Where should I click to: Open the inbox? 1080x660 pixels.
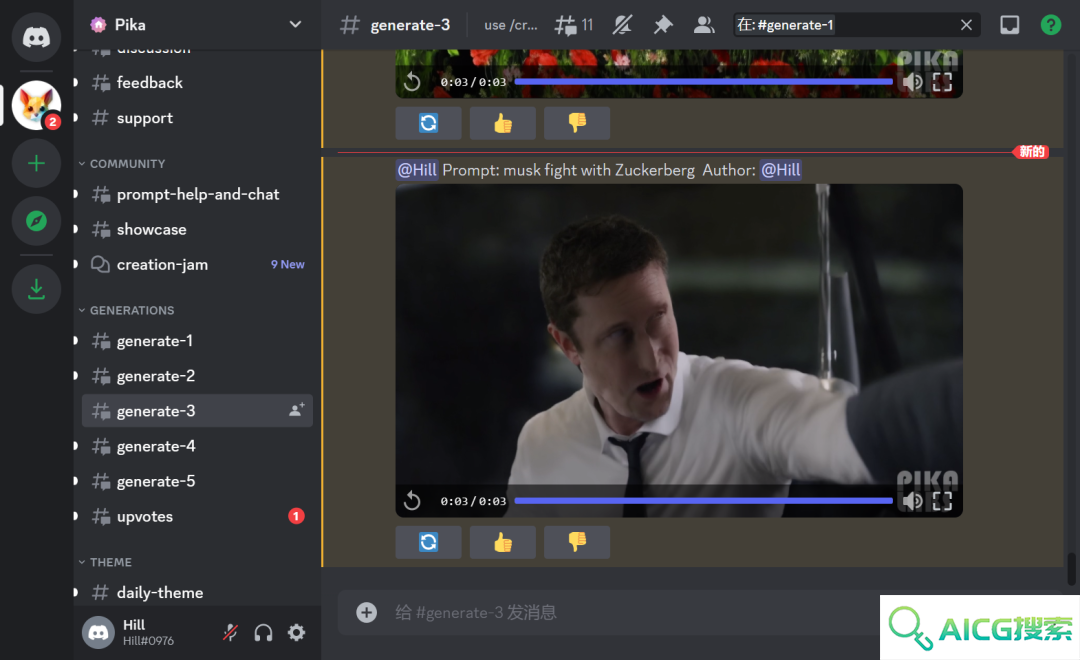coord(1010,25)
